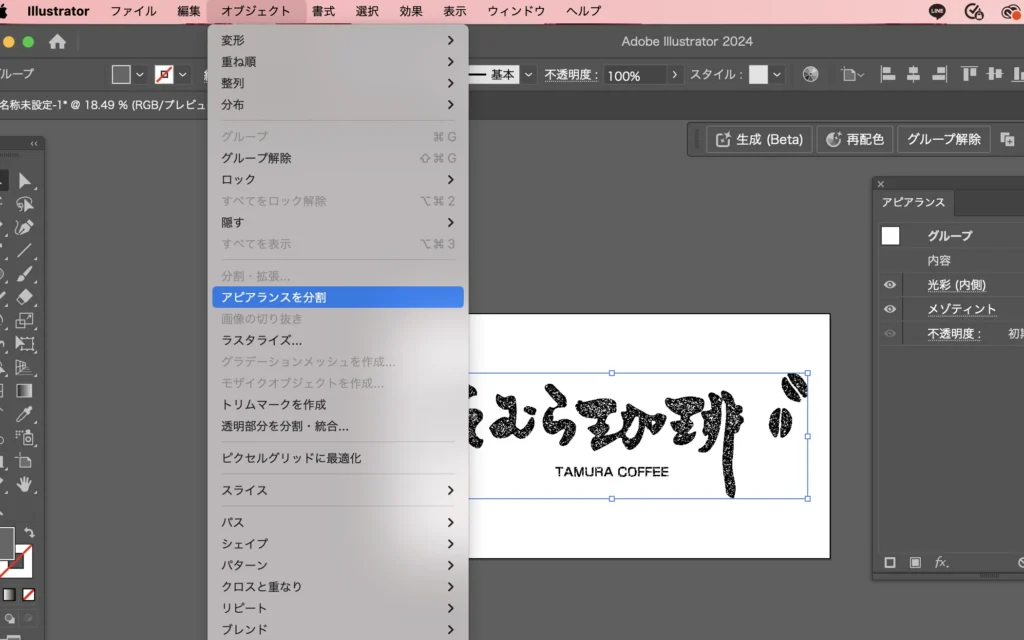Viewport: 1024px width, 640px height.
Task: Click the 再配色 button
Action: tap(855, 139)
